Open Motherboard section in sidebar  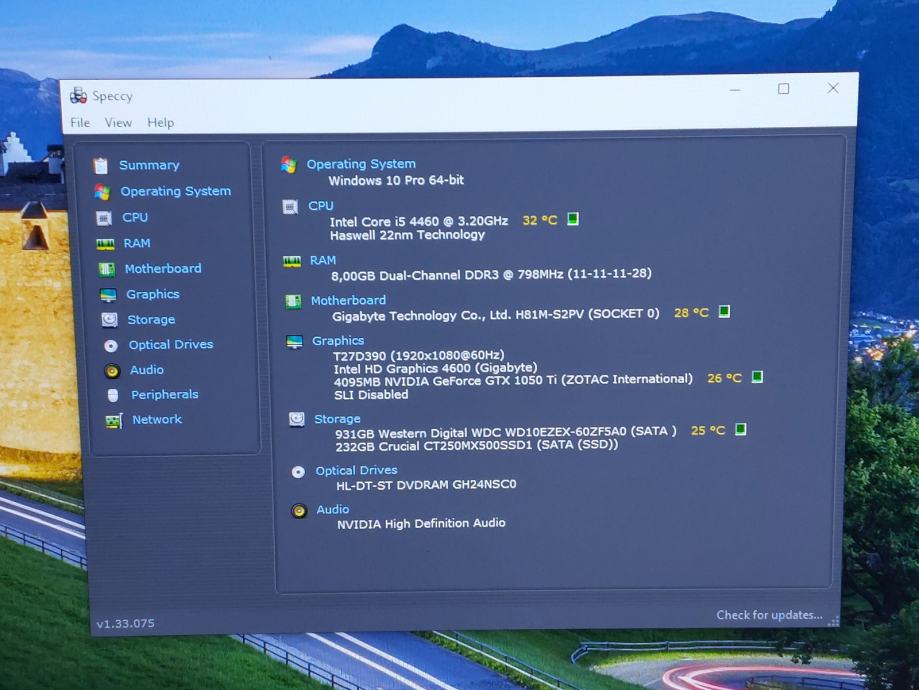(x=163, y=268)
